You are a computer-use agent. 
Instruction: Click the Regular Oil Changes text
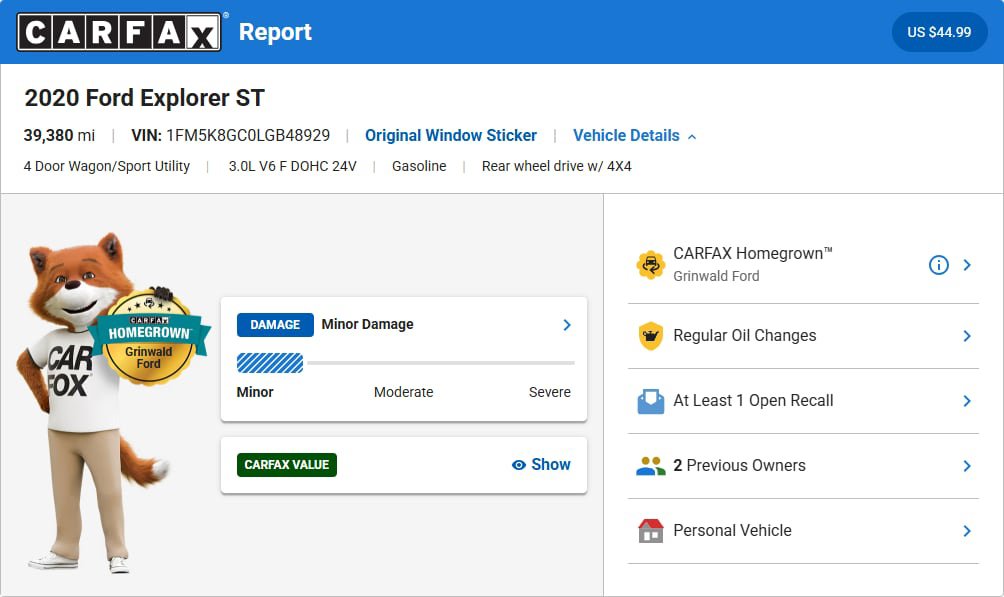[x=745, y=336]
